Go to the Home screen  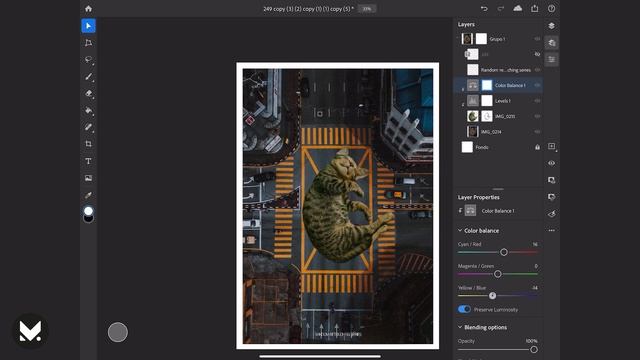(x=88, y=9)
